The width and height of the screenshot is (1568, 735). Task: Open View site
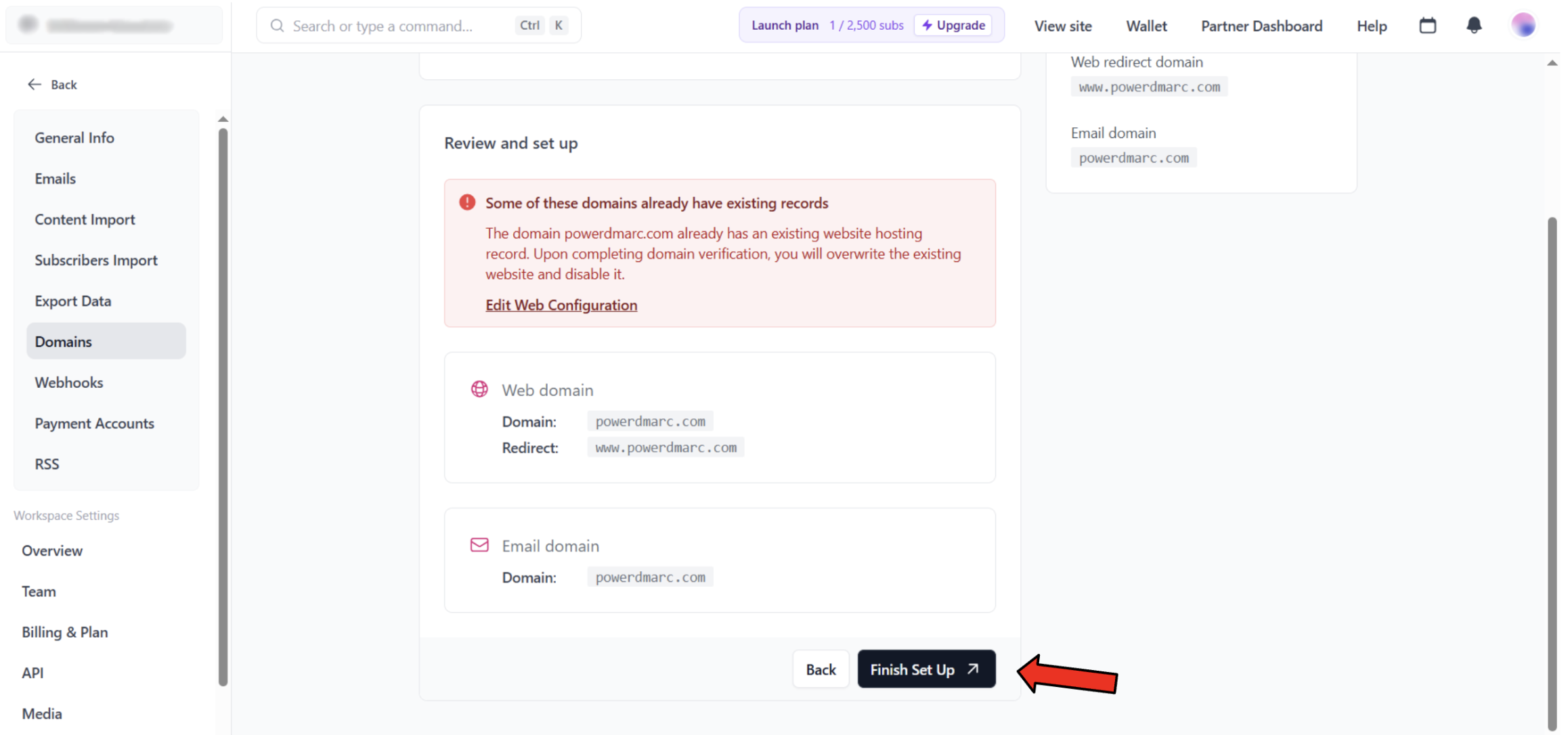1063,26
